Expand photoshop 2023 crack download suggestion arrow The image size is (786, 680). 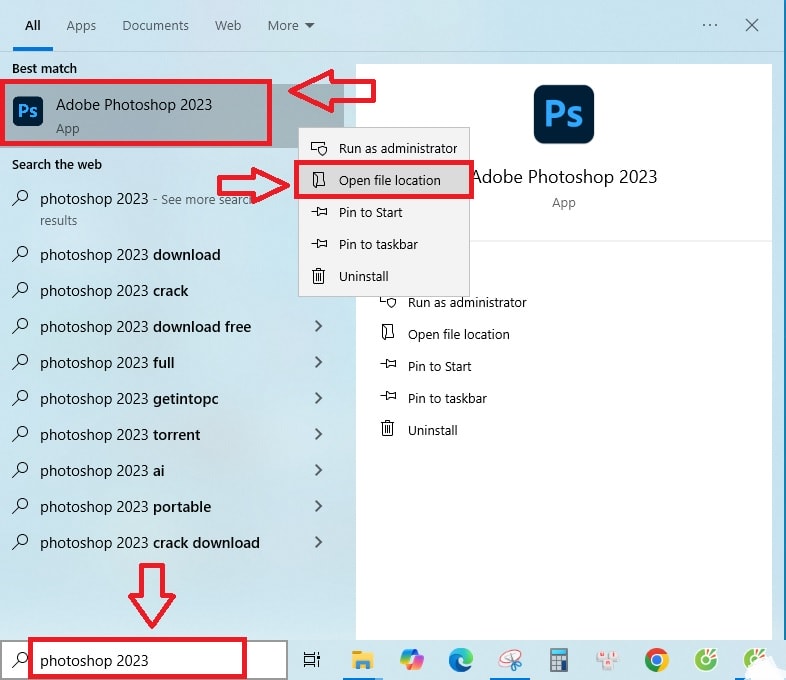(x=318, y=542)
